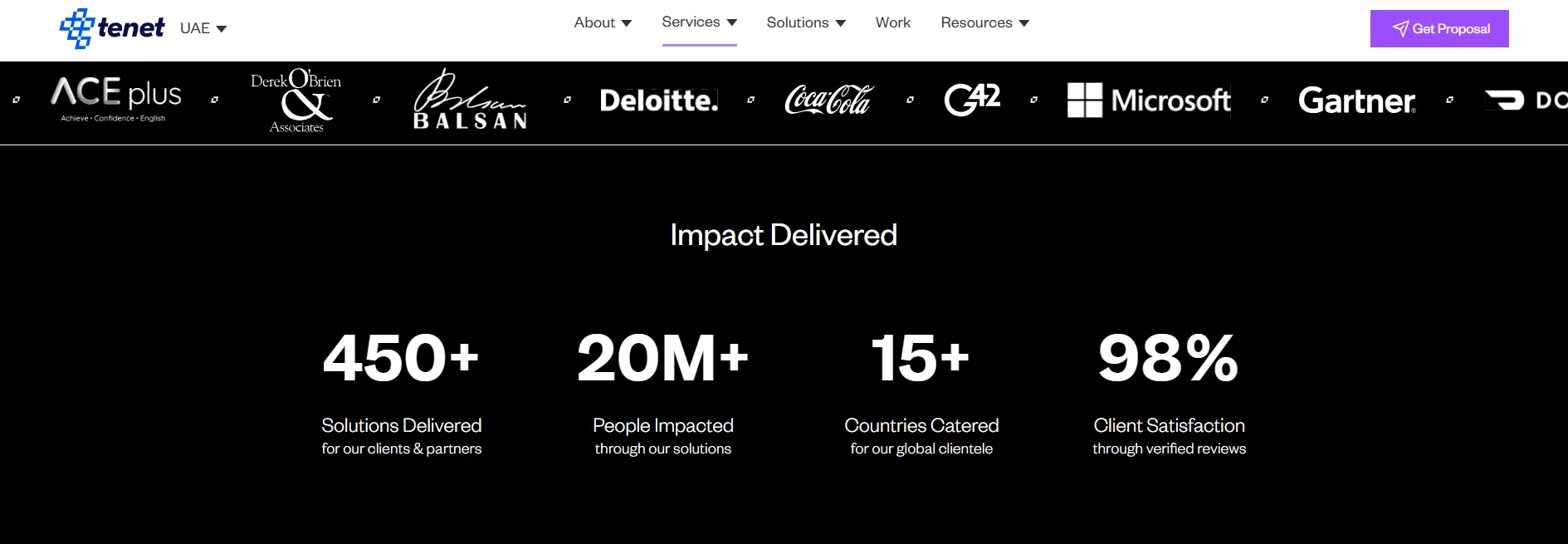Viewport: 1568px width, 544px height.
Task: Click the Deloitte logo
Action: 659,100
